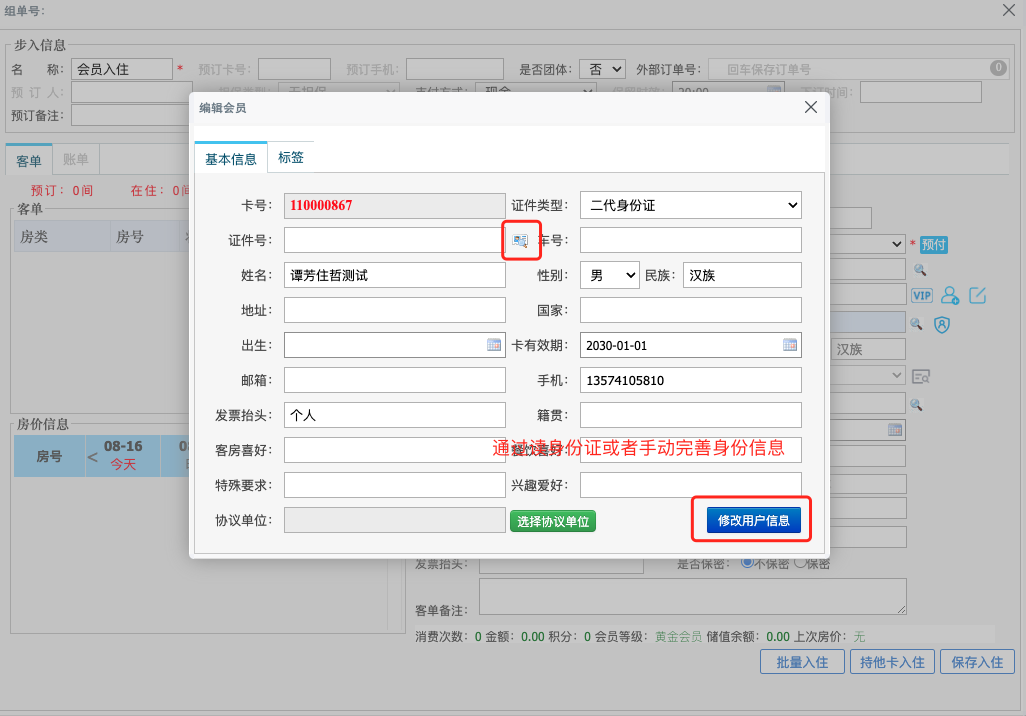Open the 标签 tab in 编辑会员

(291, 158)
